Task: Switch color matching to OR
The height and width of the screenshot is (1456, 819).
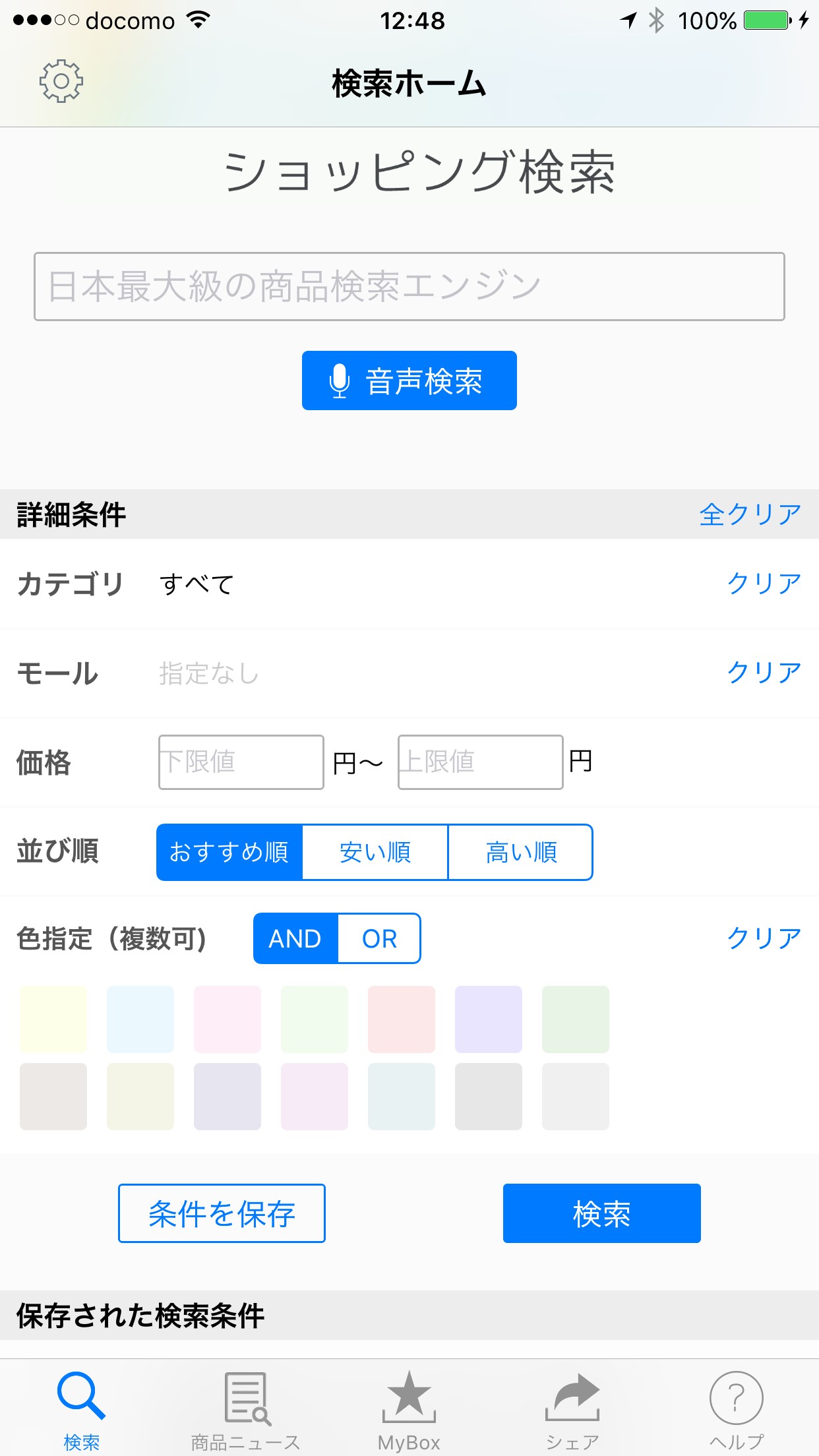Action: tap(379, 938)
